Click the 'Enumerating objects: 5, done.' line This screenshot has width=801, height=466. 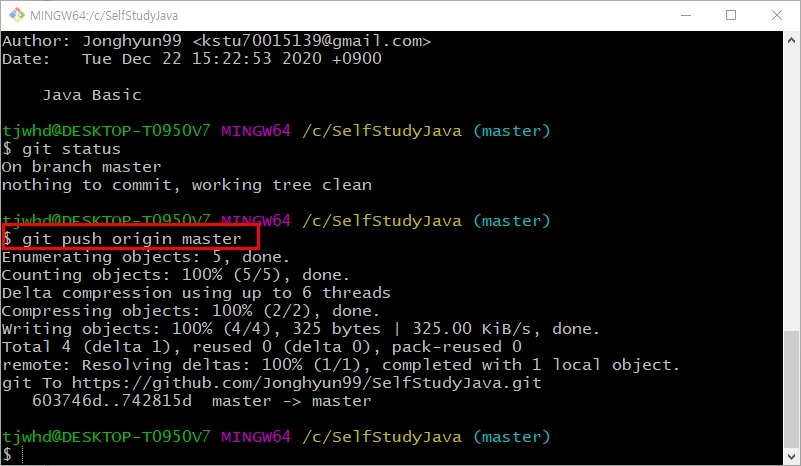click(146, 257)
